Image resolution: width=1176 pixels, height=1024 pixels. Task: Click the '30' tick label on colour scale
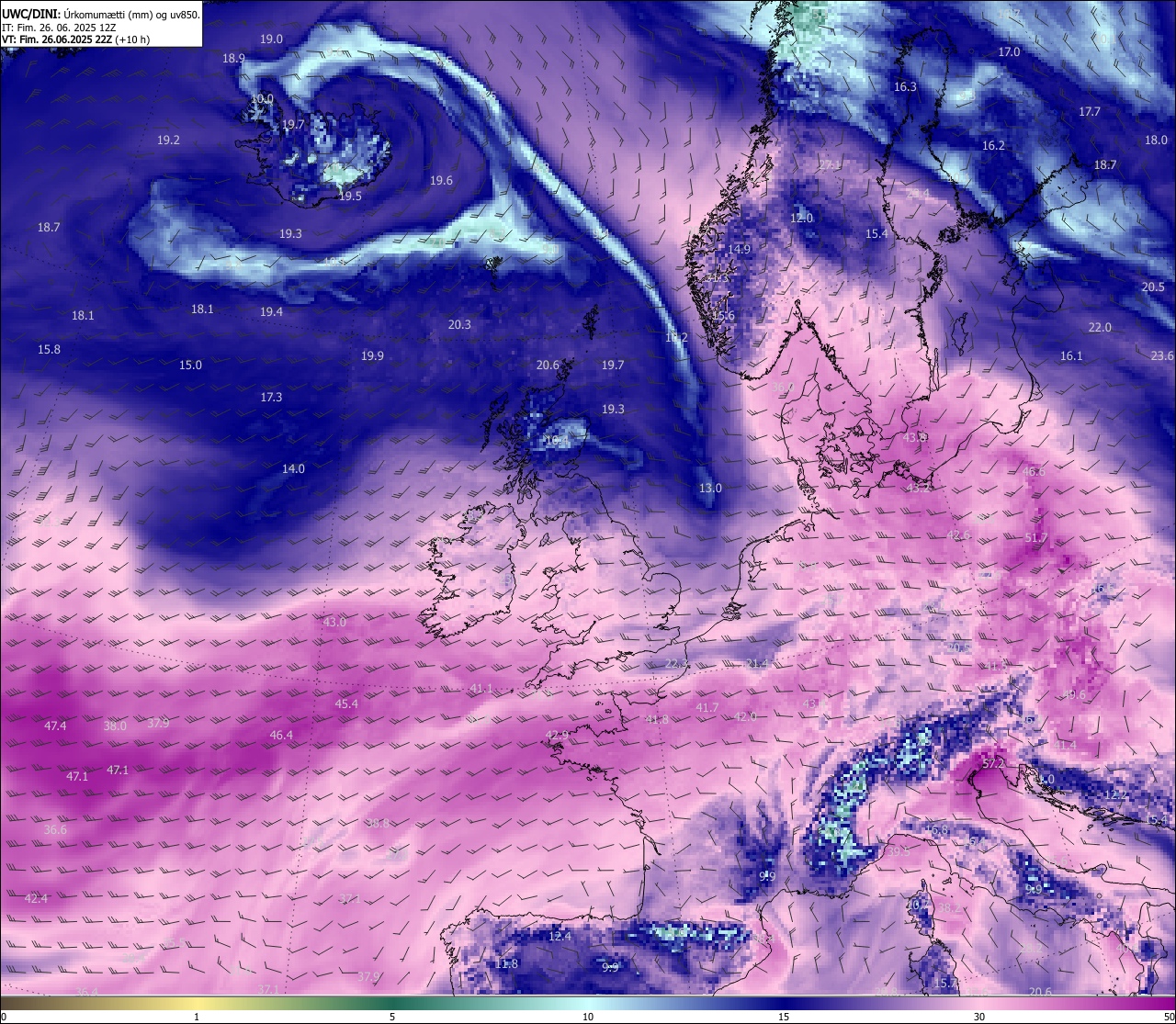pyautogui.click(x=979, y=1017)
